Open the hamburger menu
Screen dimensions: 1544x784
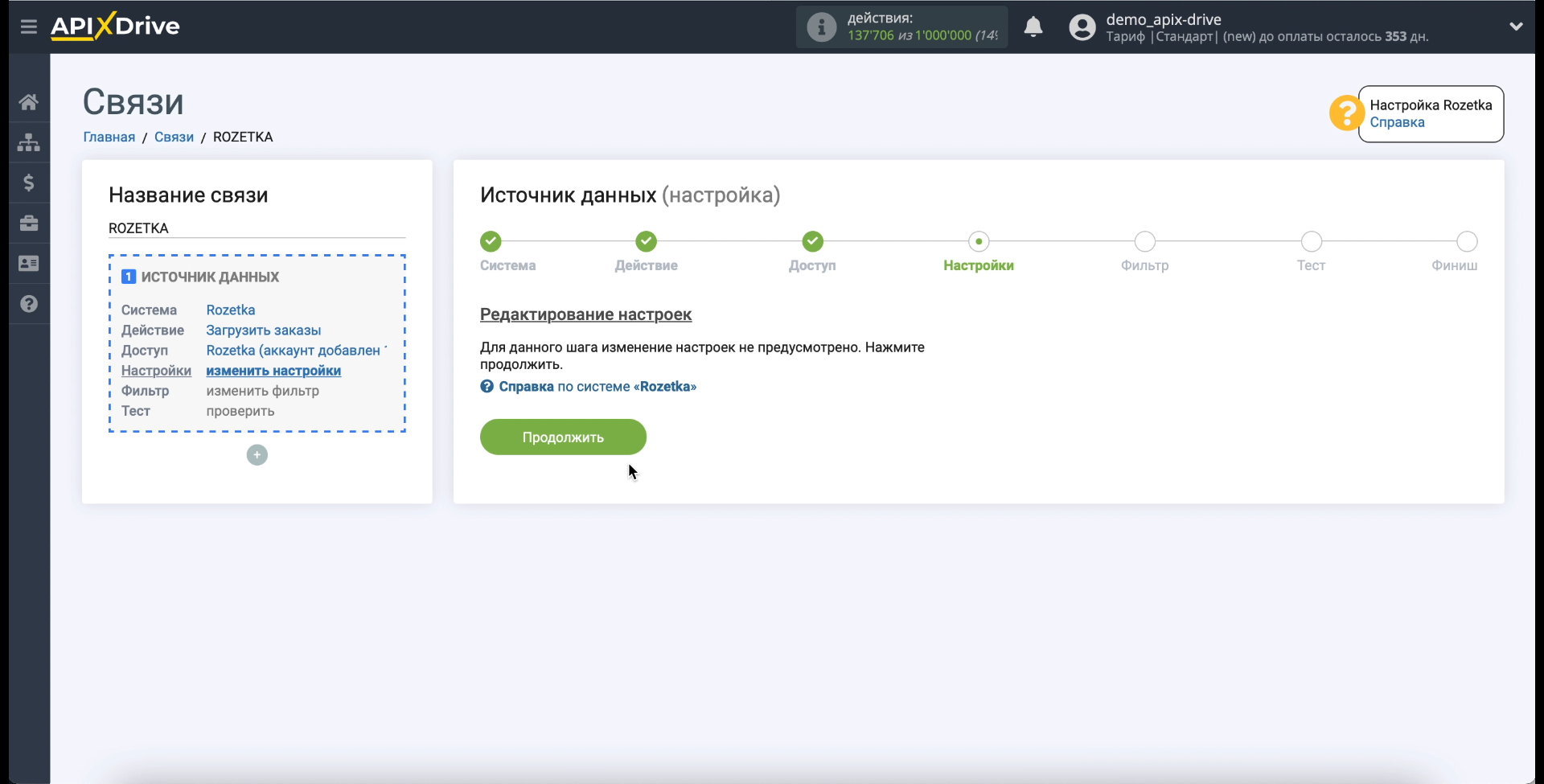[x=29, y=27]
